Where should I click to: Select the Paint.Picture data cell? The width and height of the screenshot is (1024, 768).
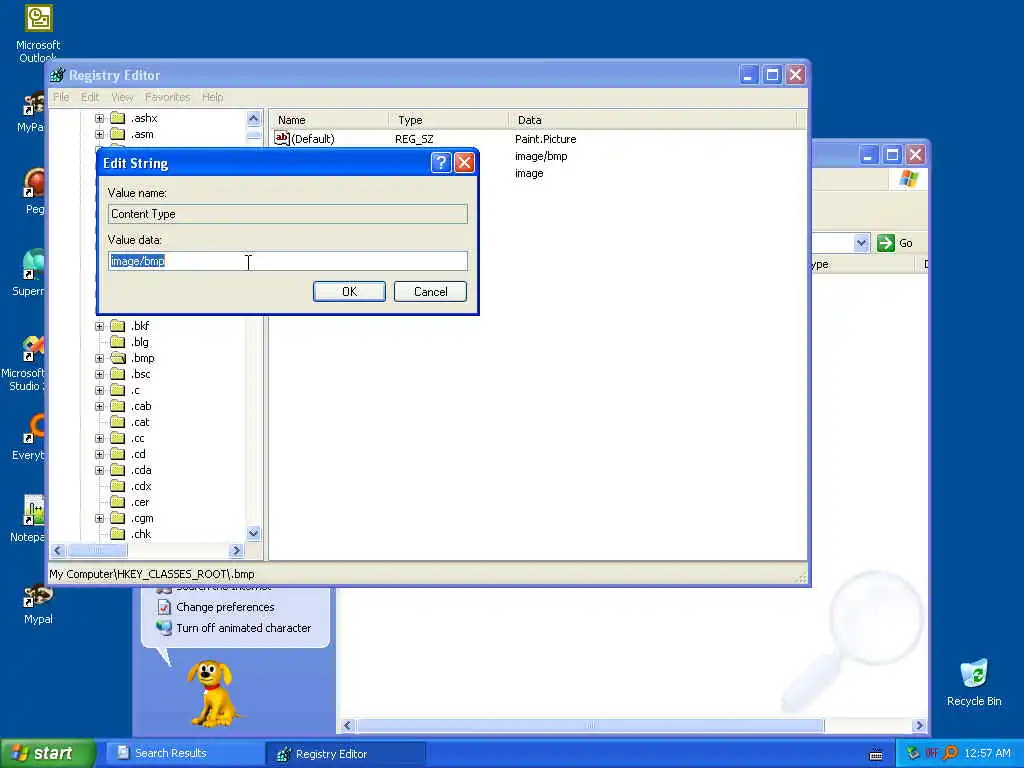click(x=545, y=139)
